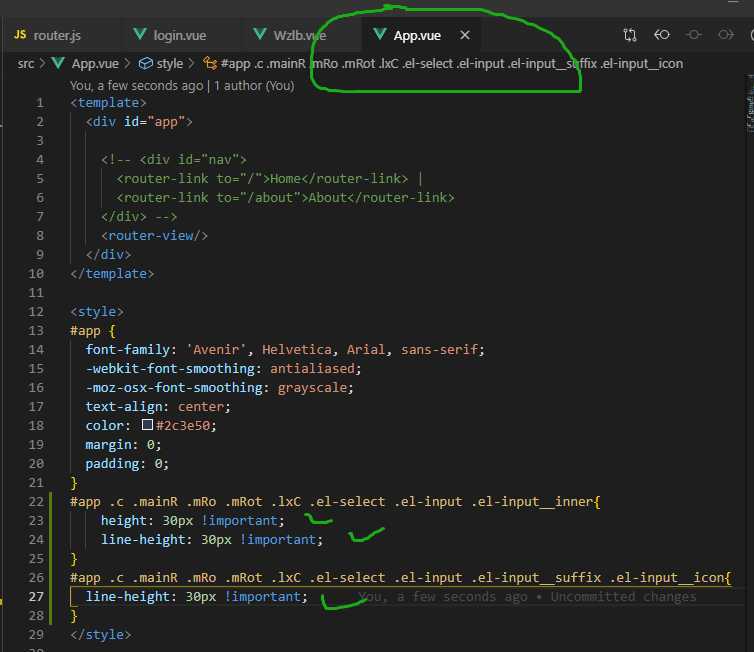Click the JS file icon on router.js tab
Image resolution: width=754 pixels, height=652 pixels.
click(20, 35)
